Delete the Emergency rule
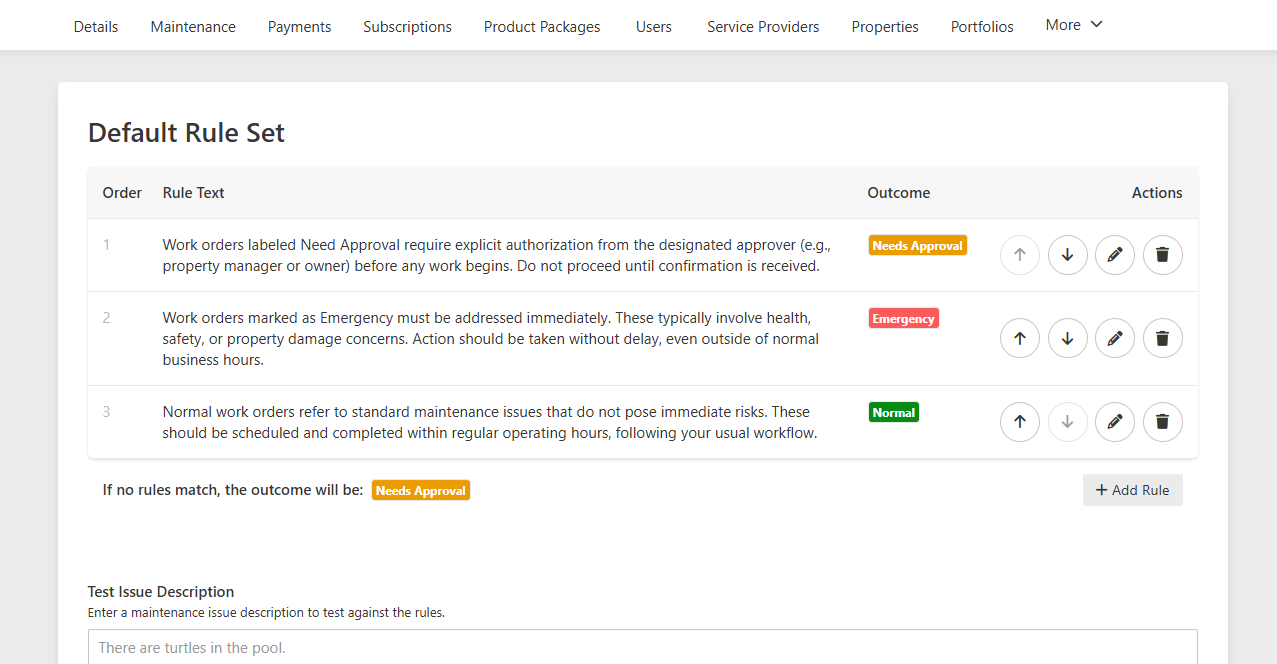1277x664 pixels. tap(1162, 338)
